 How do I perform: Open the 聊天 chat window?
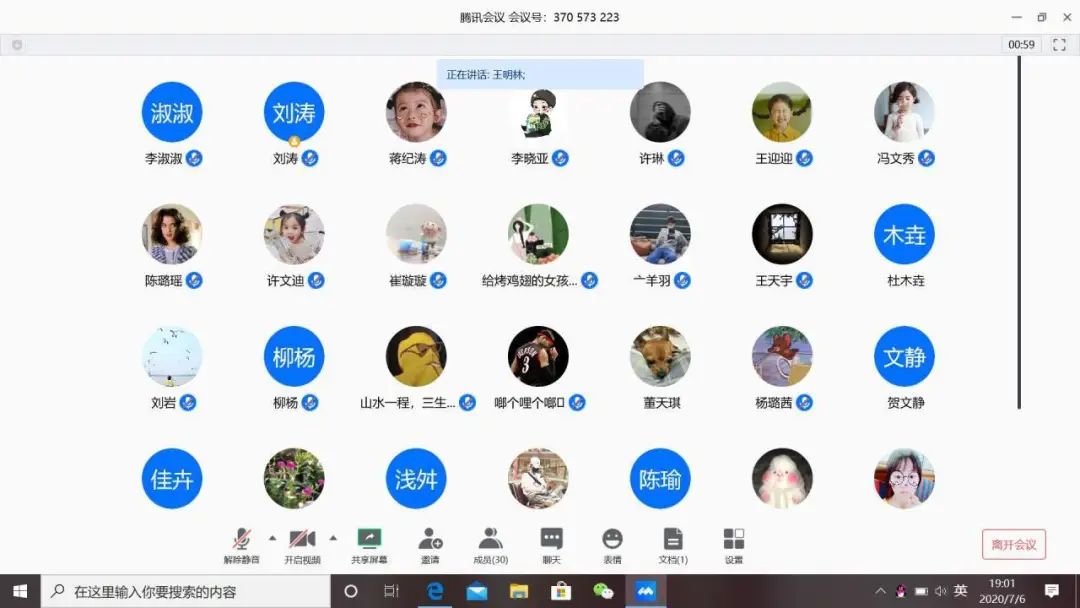pyautogui.click(x=551, y=545)
